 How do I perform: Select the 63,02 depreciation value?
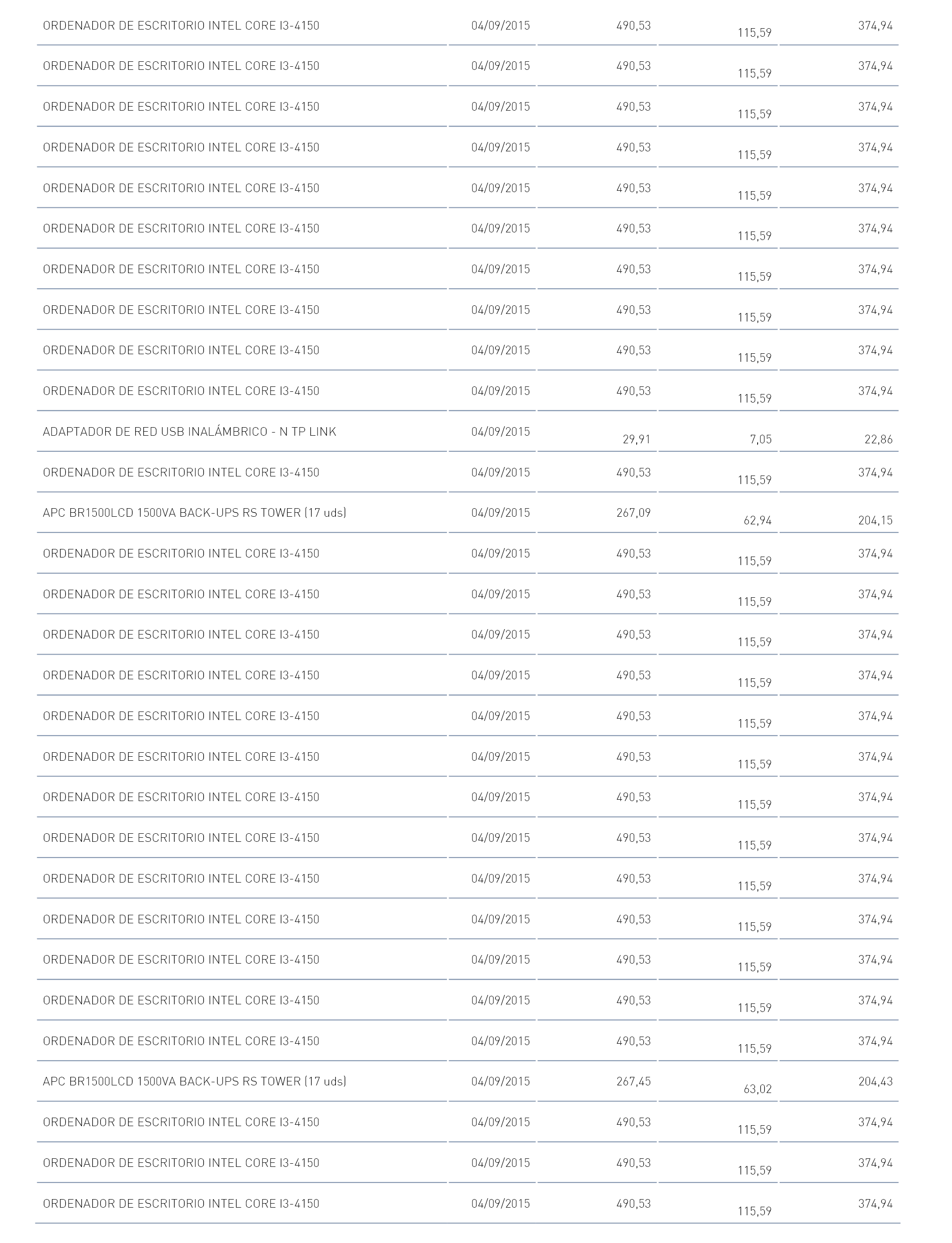pyautogui.click(x=758, y=1089)
